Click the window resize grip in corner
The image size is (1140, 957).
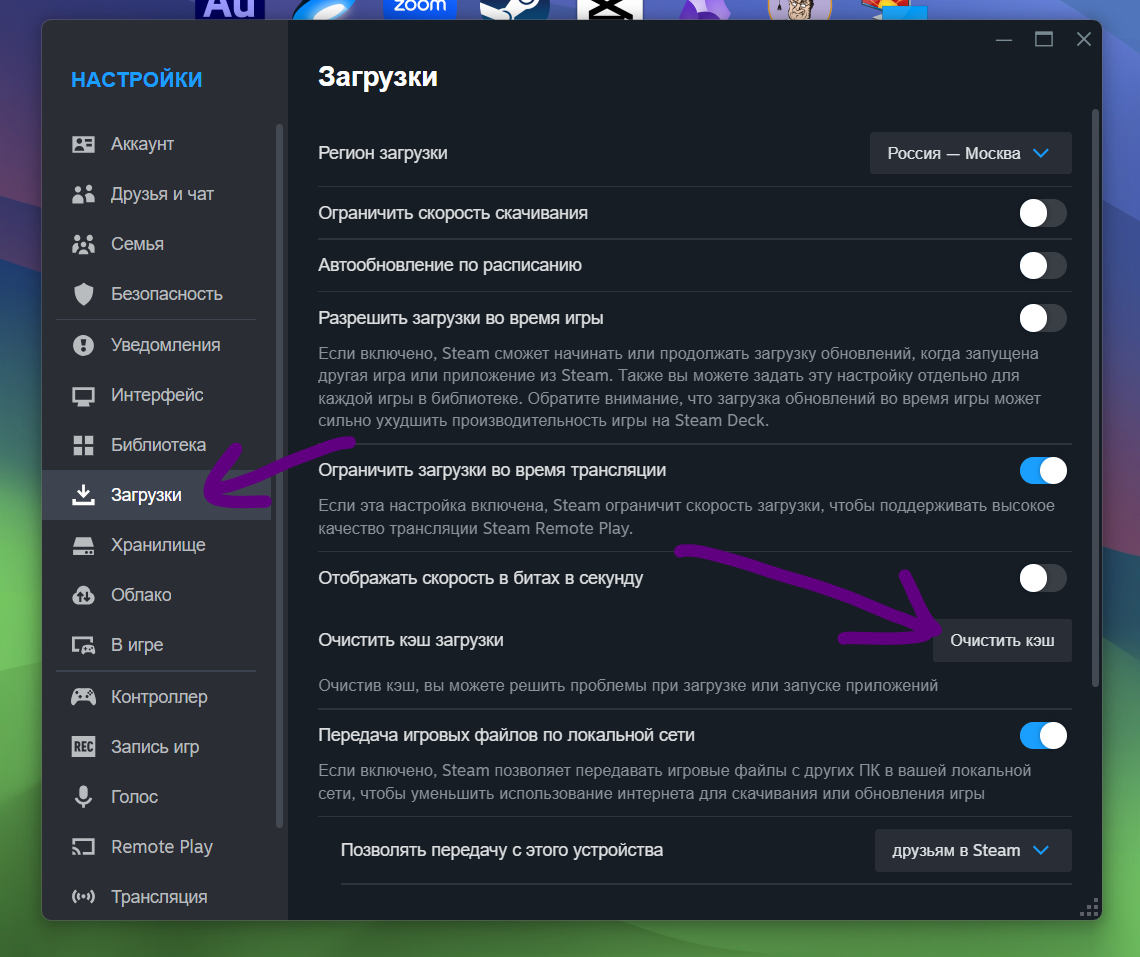[1089, 908]
